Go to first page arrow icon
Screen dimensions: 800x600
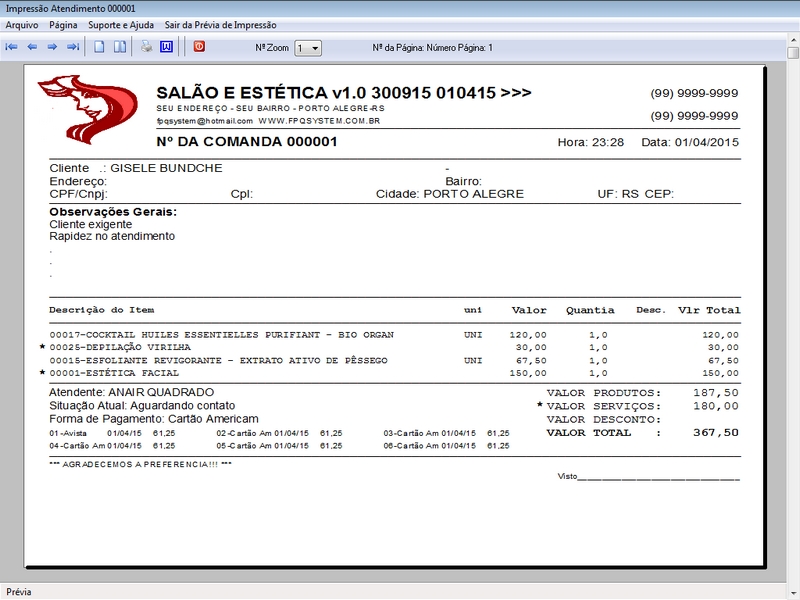tap(12, 47)
